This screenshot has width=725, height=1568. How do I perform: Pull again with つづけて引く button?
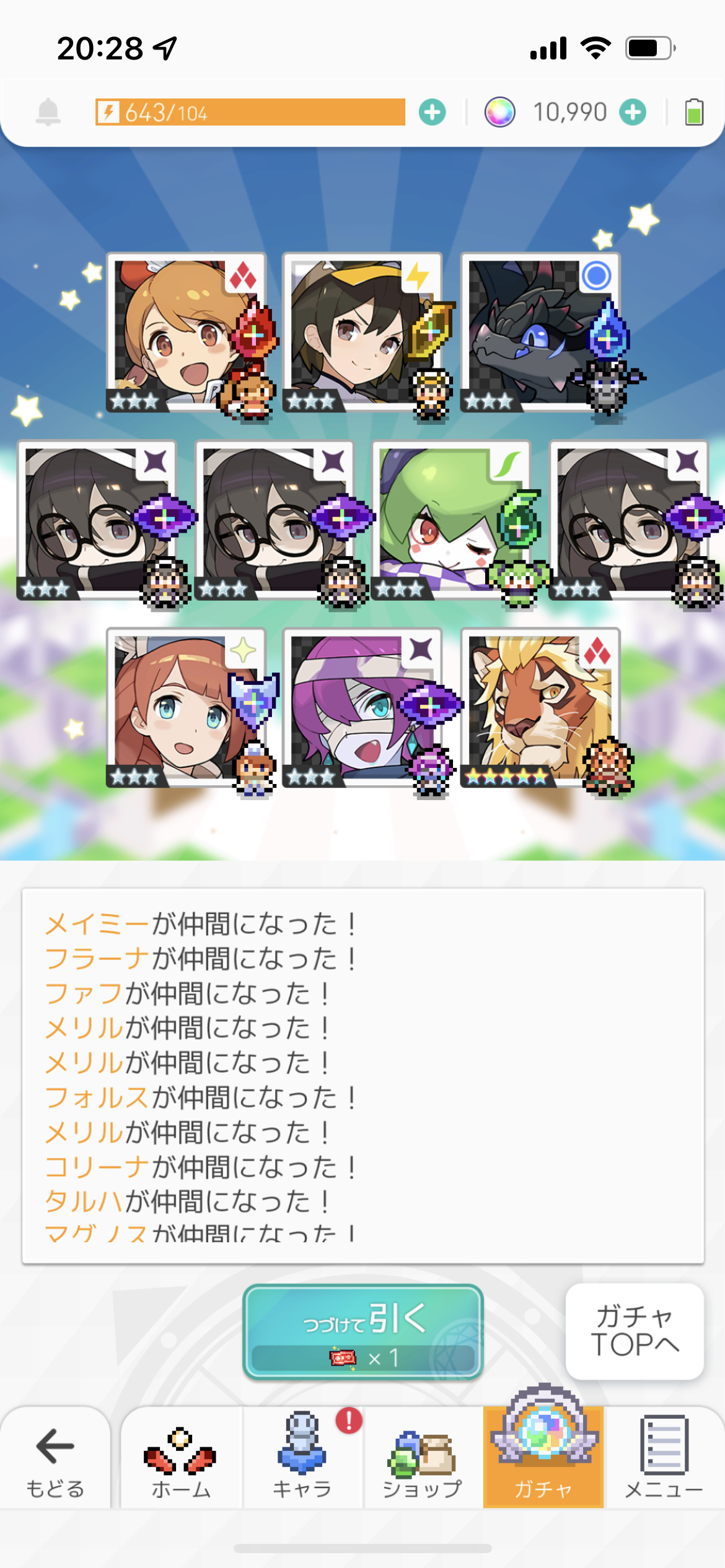click(x=363, y=1331)
